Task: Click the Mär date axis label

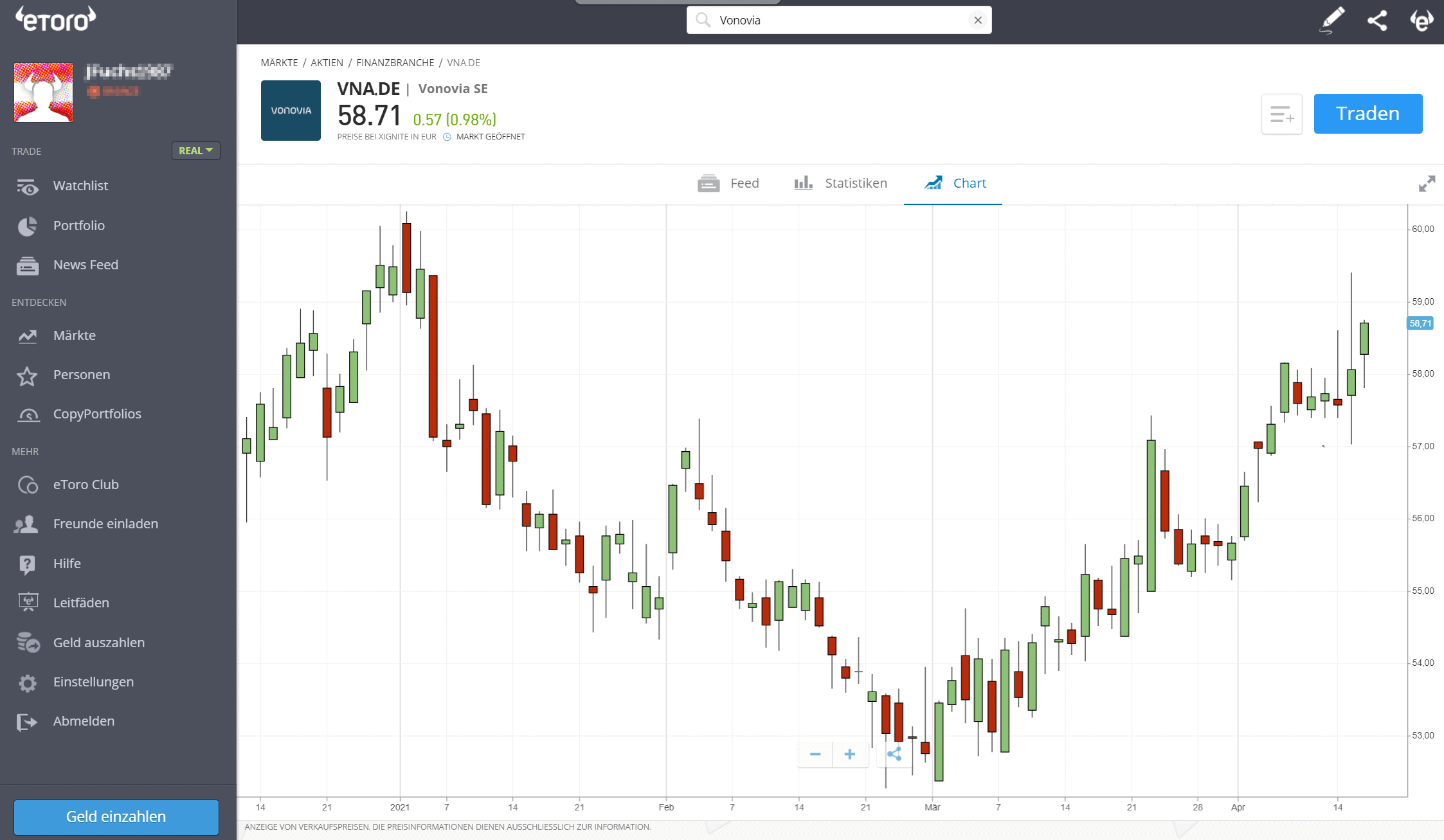Action: coord(932,807)
